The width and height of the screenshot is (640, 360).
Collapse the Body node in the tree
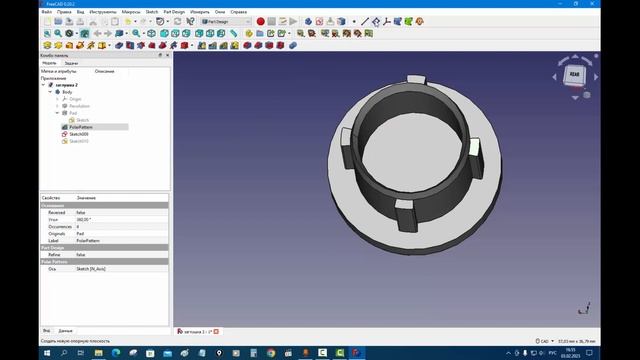pos(50,92)
